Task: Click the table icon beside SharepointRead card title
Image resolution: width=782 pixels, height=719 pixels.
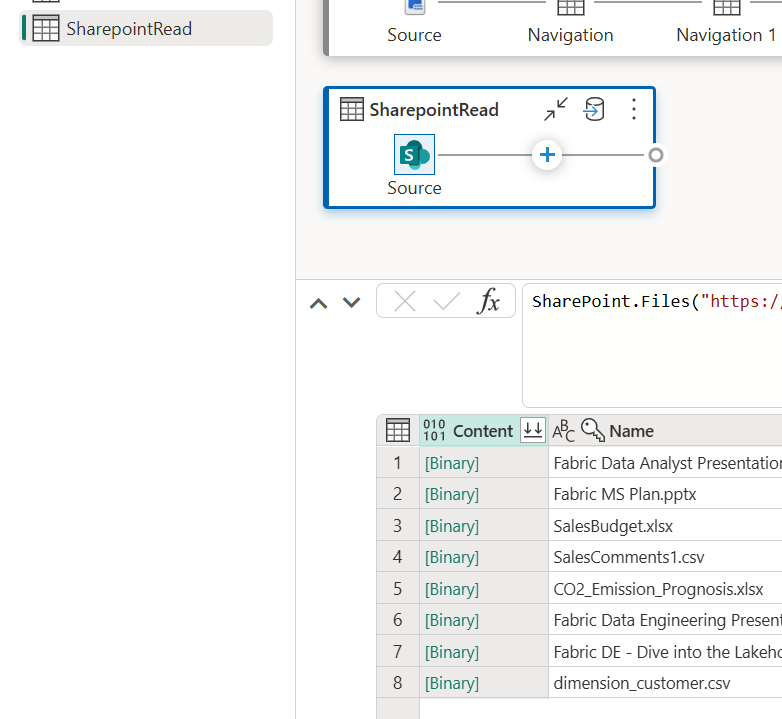Action: pos(352,109)
